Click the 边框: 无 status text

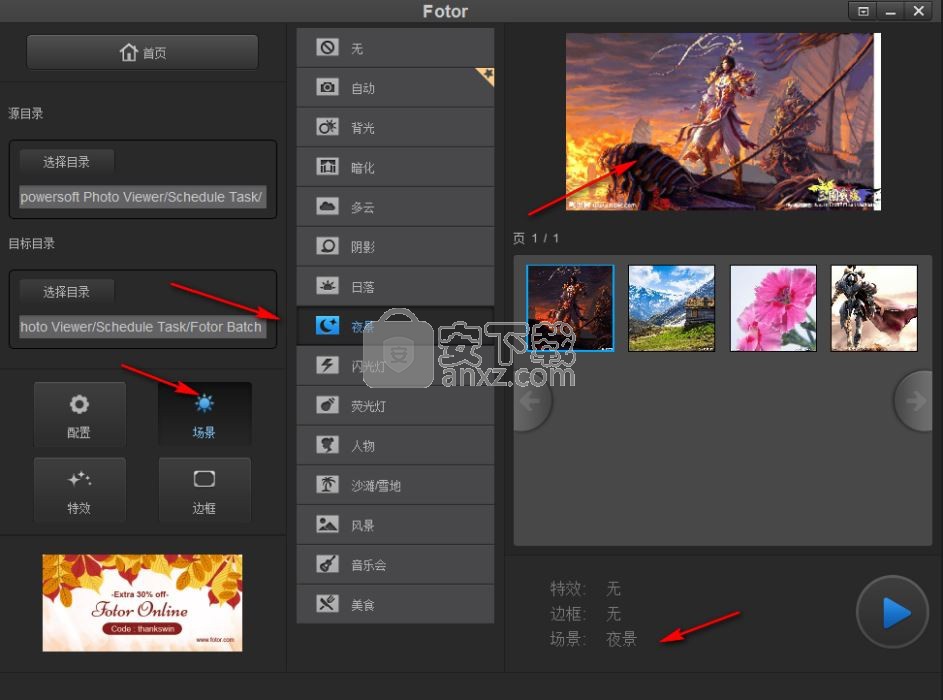585,613
